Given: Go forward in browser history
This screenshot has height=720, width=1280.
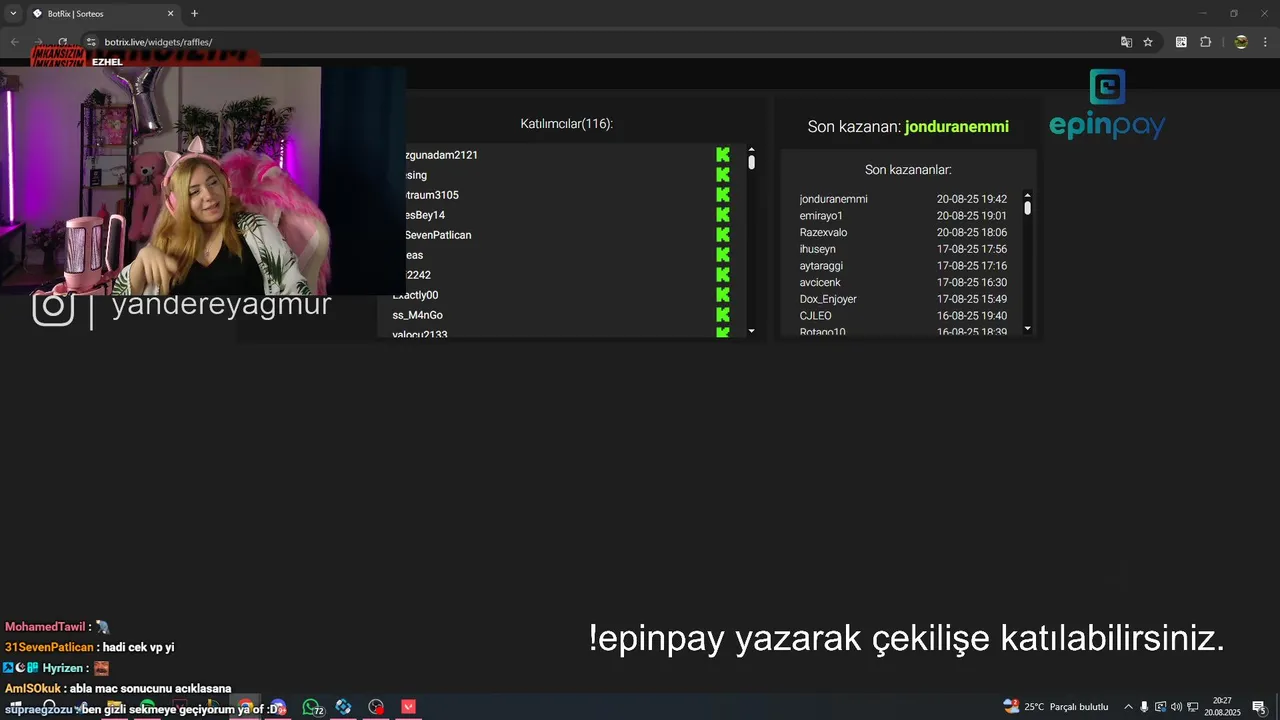Looking at the screenshot, I should 38,42.
